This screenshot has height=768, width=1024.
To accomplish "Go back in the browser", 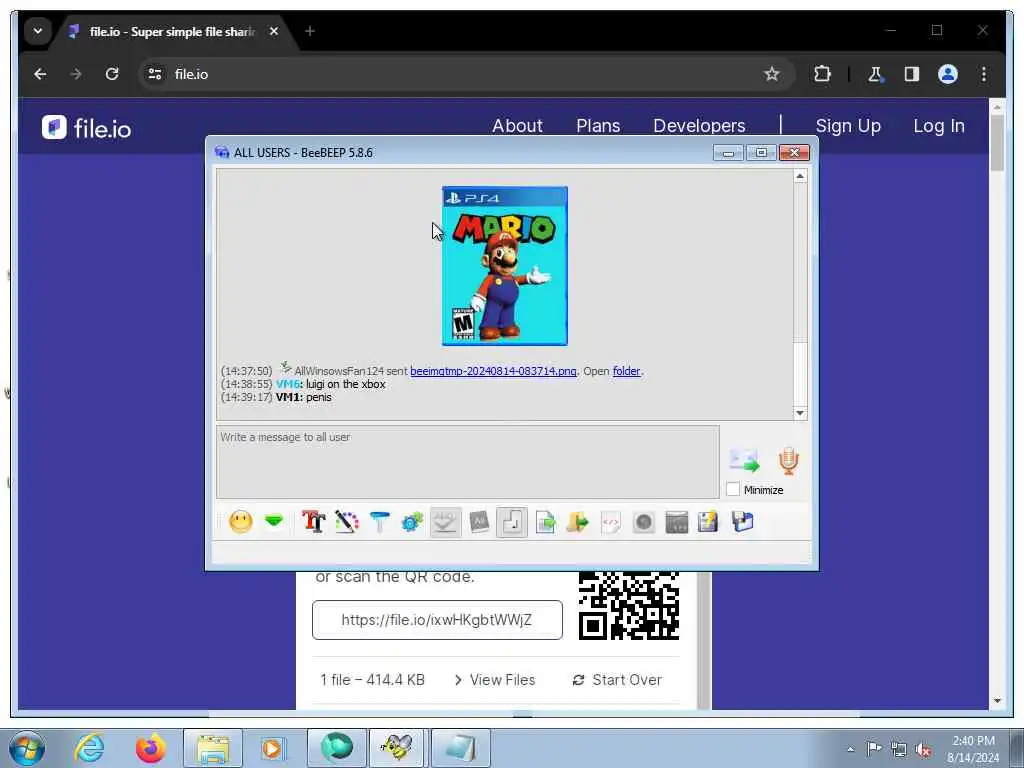I will (40, 74).
